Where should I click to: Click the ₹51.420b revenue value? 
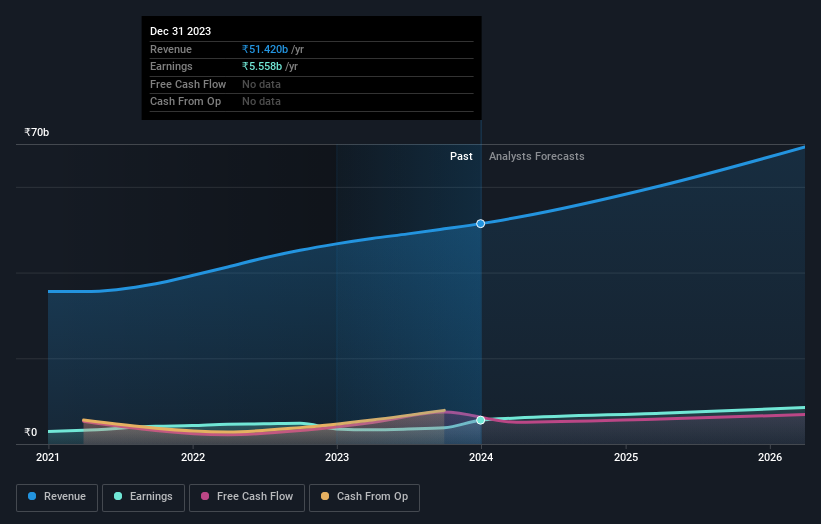(265, 49)
